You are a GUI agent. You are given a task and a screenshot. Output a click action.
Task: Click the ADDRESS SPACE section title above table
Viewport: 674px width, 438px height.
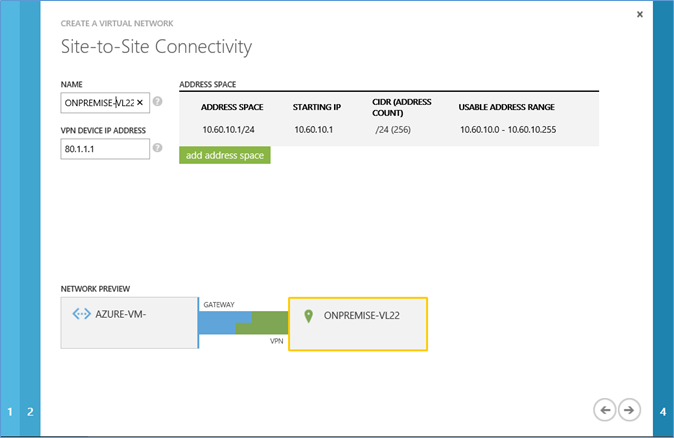pyautogui.click(x=208, y=84)
